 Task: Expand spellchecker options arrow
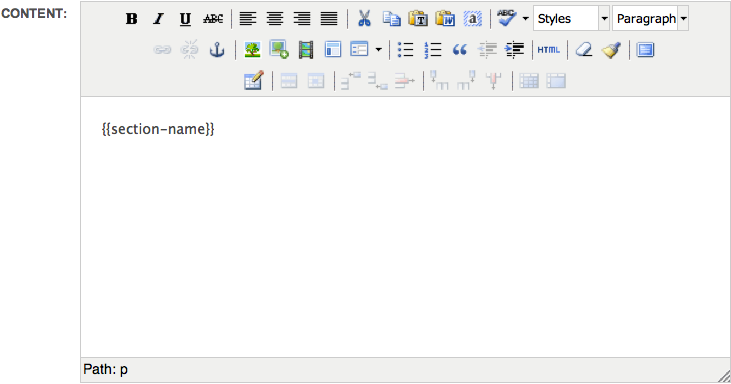525,19
